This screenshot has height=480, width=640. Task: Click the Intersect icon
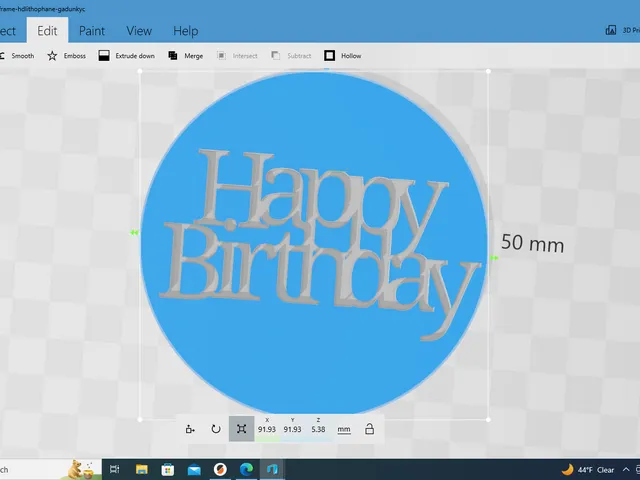[221, 56]
